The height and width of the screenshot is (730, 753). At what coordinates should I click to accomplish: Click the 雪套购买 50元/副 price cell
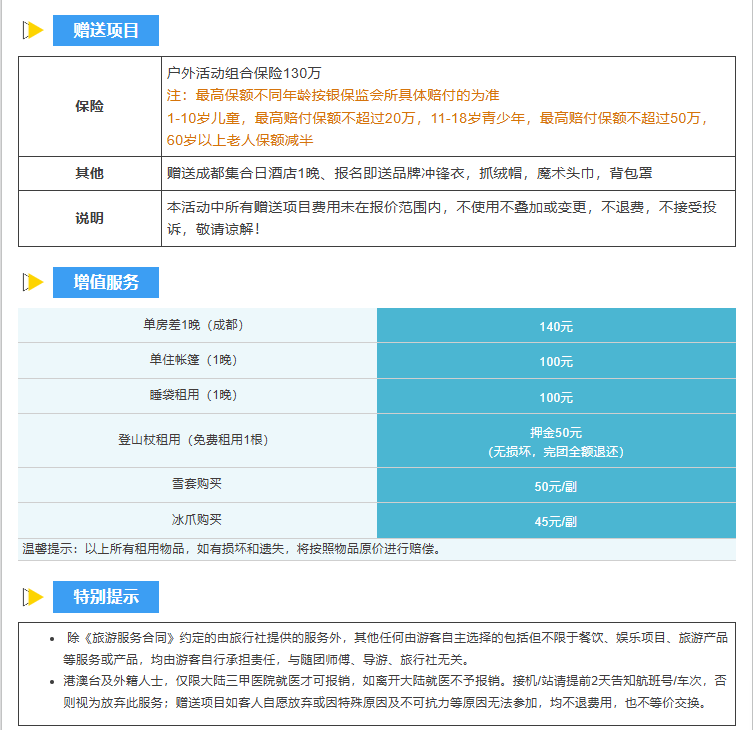click(x=556, y=486)
